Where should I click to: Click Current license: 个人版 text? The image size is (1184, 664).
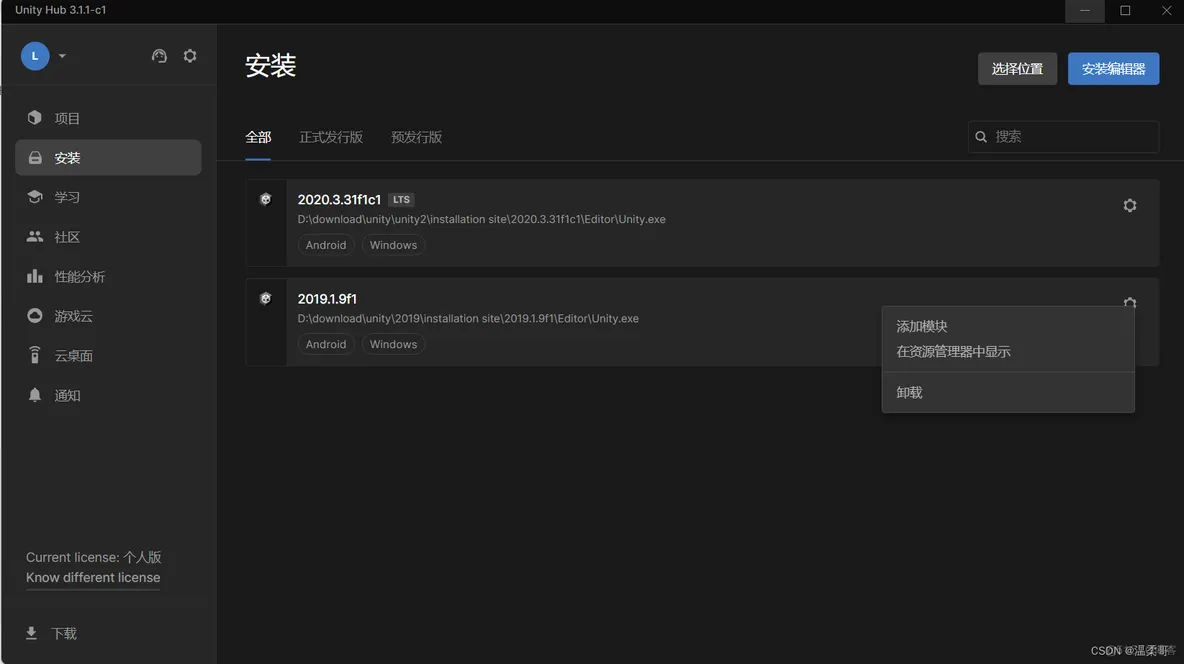[x=94, y=557]
